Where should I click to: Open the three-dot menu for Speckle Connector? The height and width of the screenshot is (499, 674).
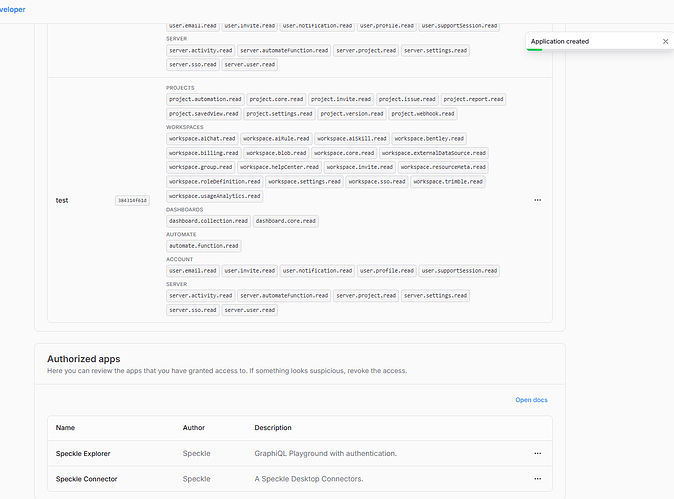(538, 478)
